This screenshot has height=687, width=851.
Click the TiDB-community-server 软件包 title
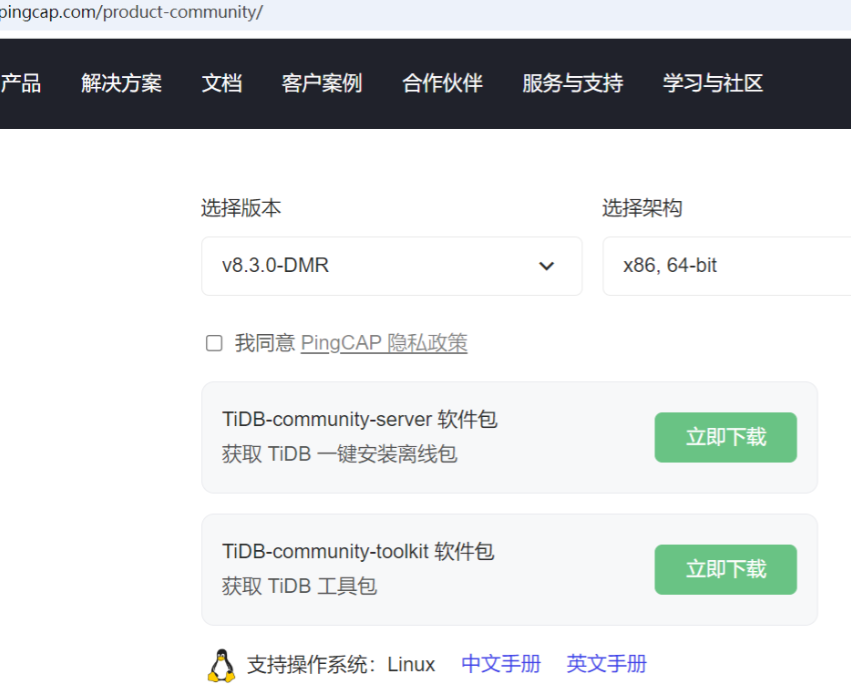click(x=359, y=420)
